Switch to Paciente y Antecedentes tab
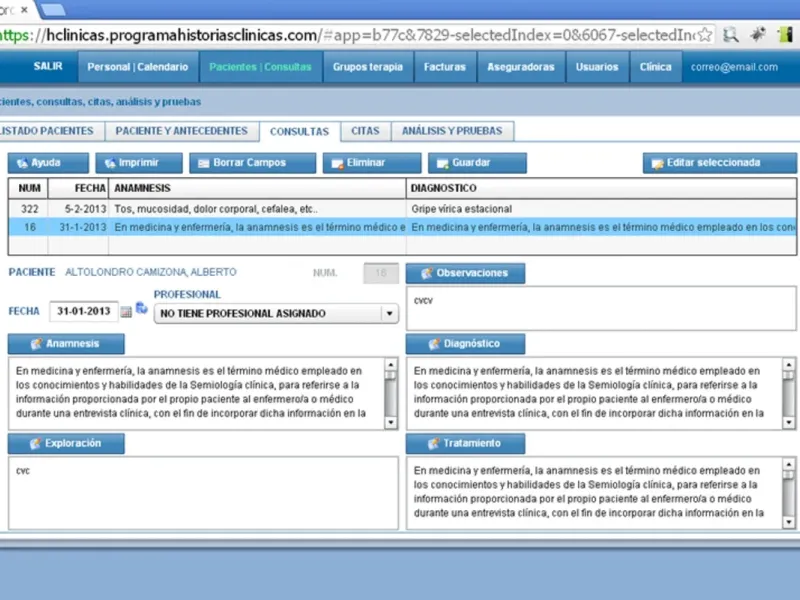This screenshot has height=600, width=800. 182,131
